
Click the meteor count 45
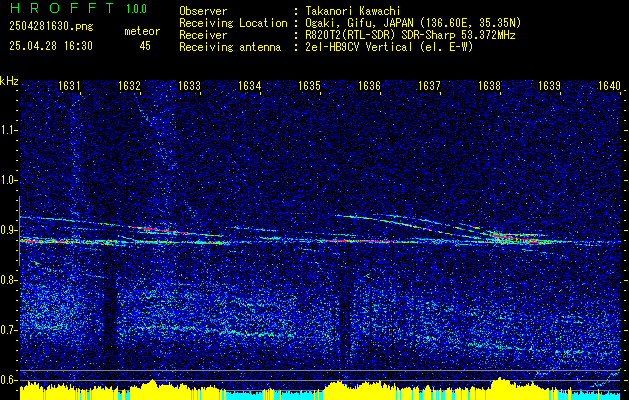(145, 46)
